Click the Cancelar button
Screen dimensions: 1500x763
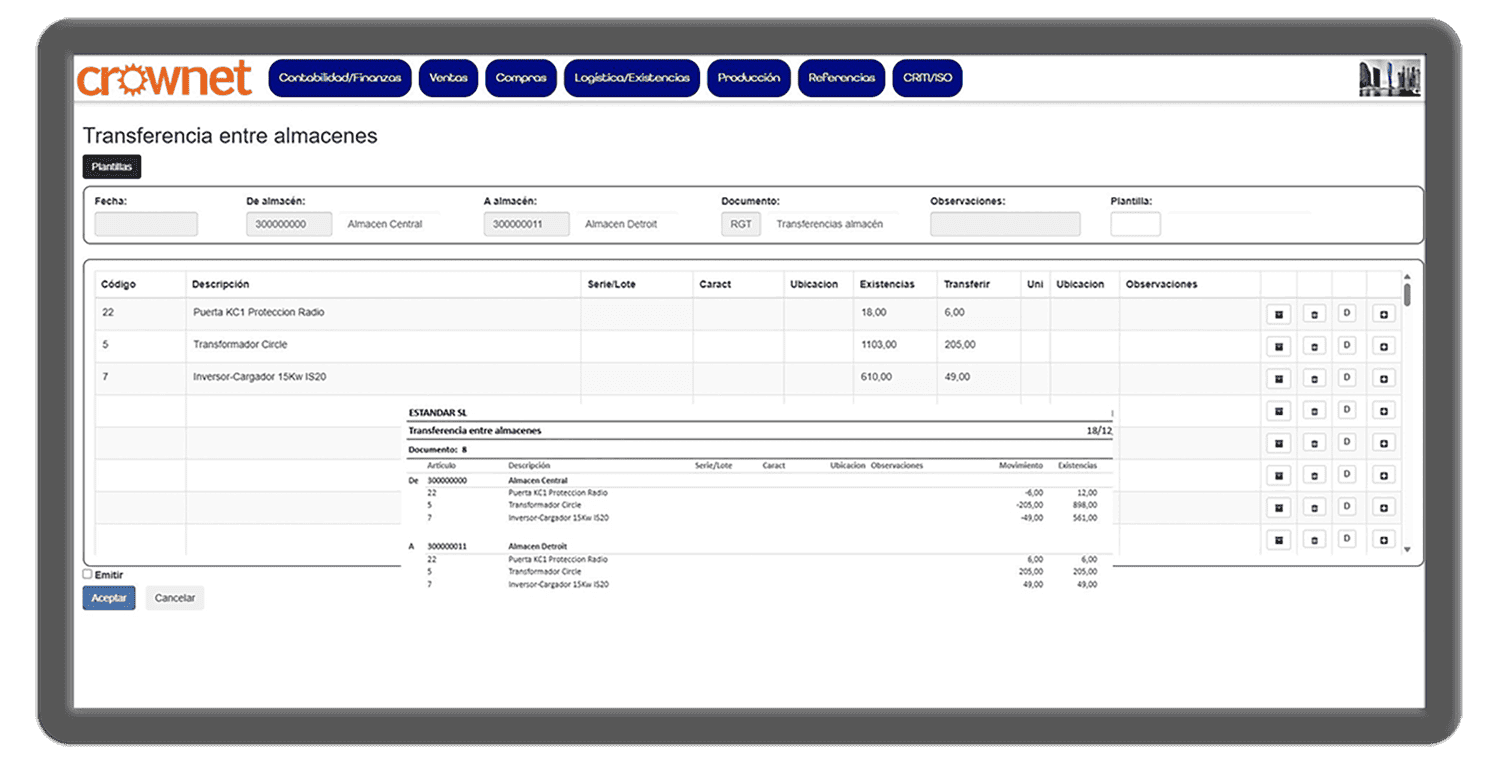pyautogui.click(x=174, y=598)
